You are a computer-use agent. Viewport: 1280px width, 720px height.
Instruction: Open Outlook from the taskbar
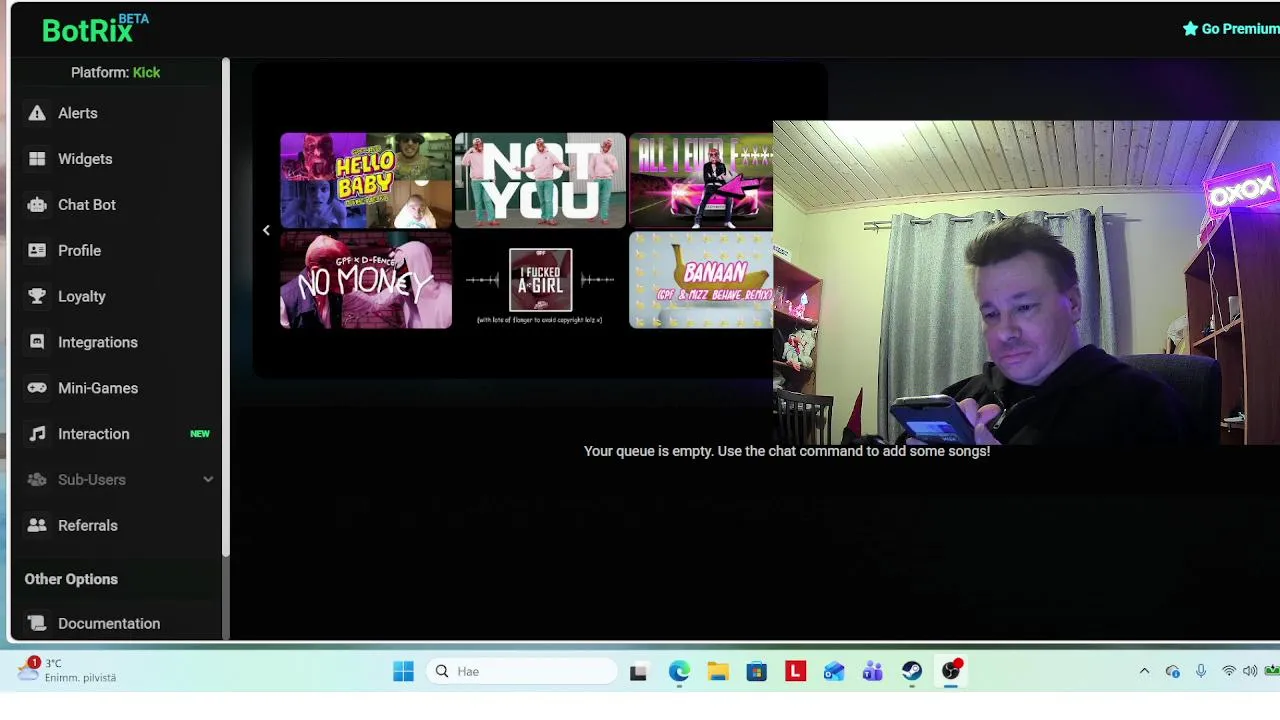pos(834,671)
